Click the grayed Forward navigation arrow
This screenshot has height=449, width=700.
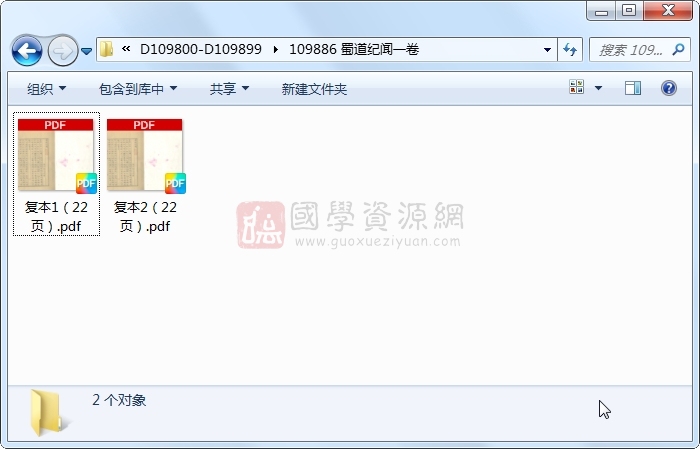click(62, 50)
